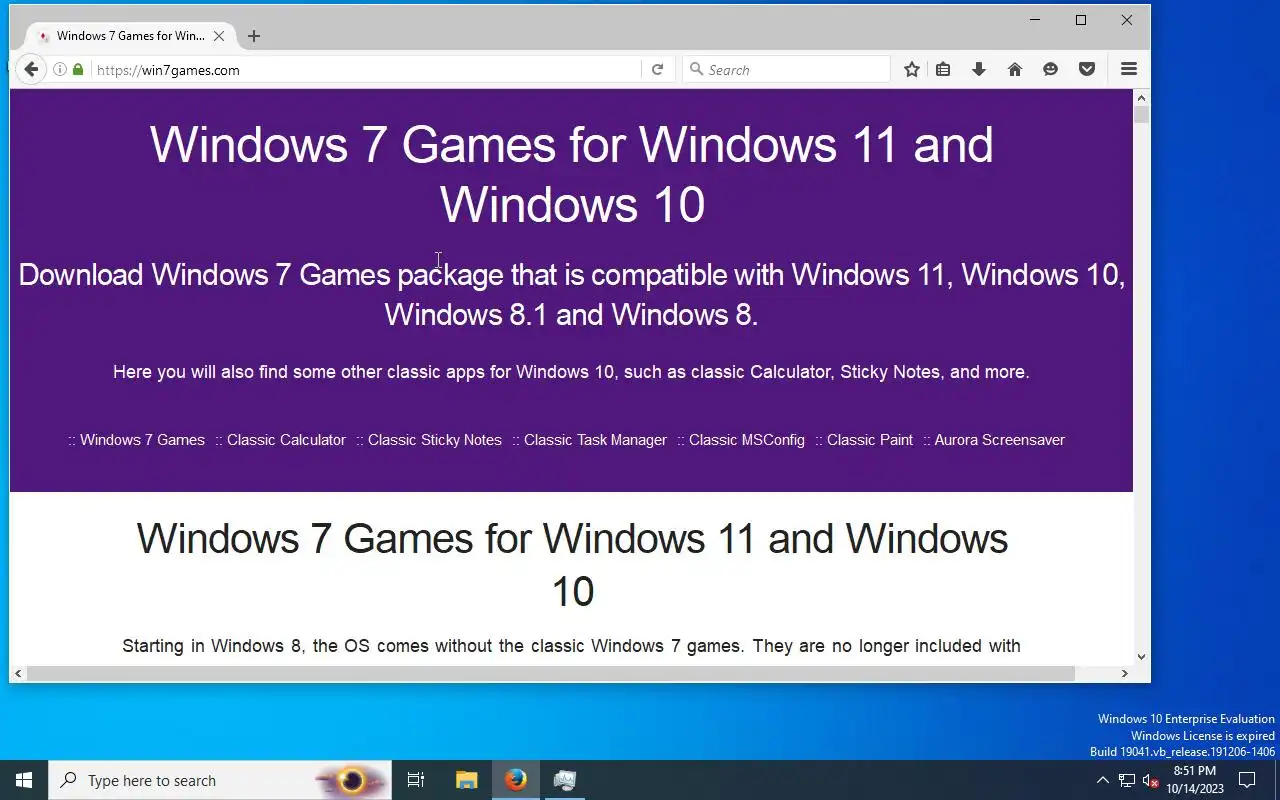Click the green padlock security icon
The width and height of the screenshot is (1280, 800).
coord(78,70)
